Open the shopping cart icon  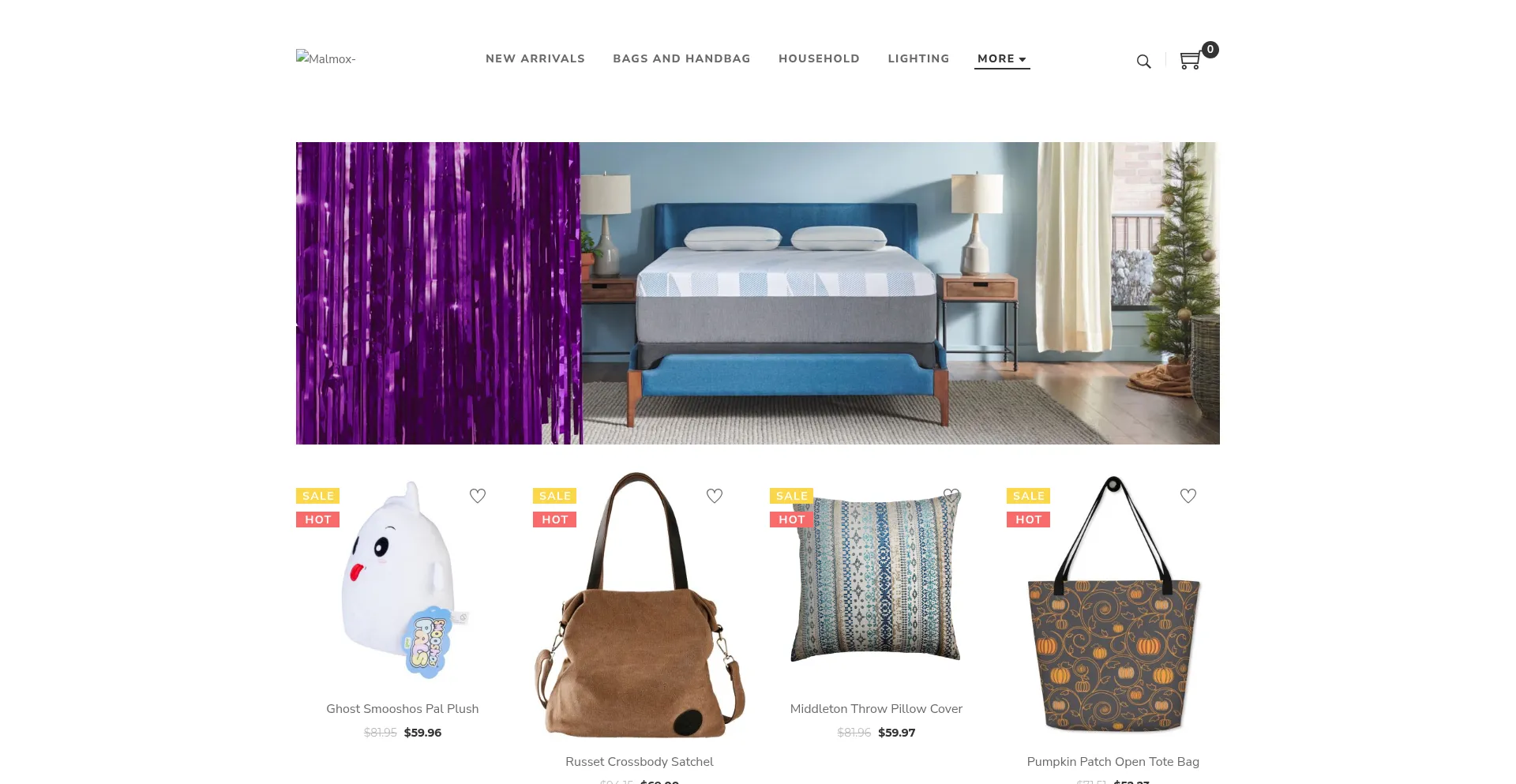point(1190,61)
